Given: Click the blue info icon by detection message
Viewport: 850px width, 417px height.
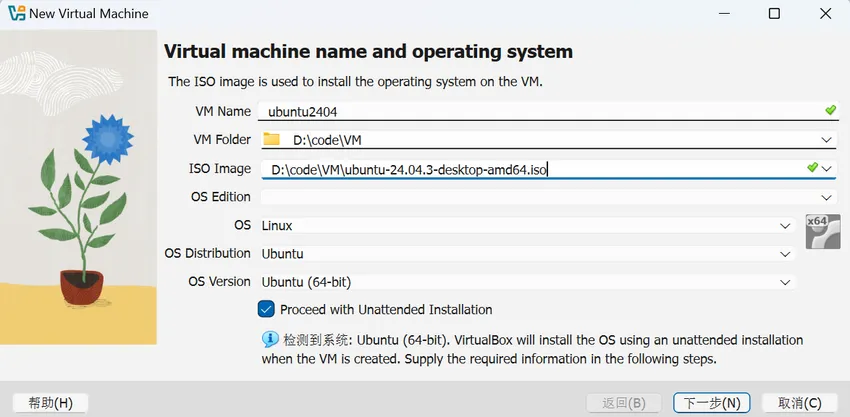Looking at the screenshot, I should pos(268,339).
